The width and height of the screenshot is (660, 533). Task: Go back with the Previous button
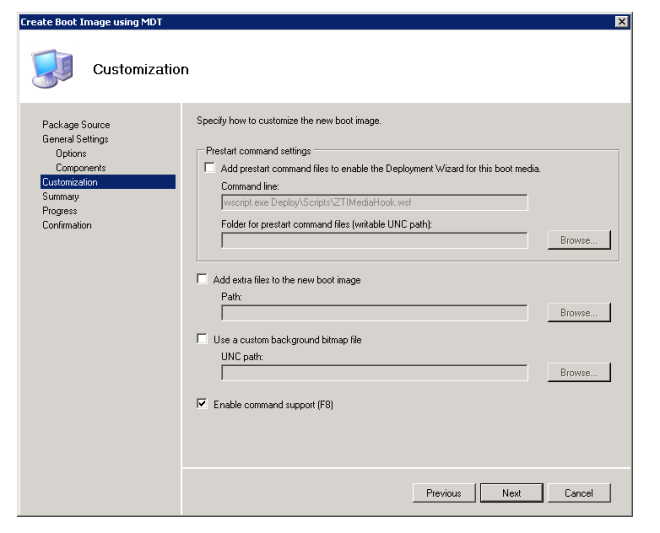[x=443, y=493]
